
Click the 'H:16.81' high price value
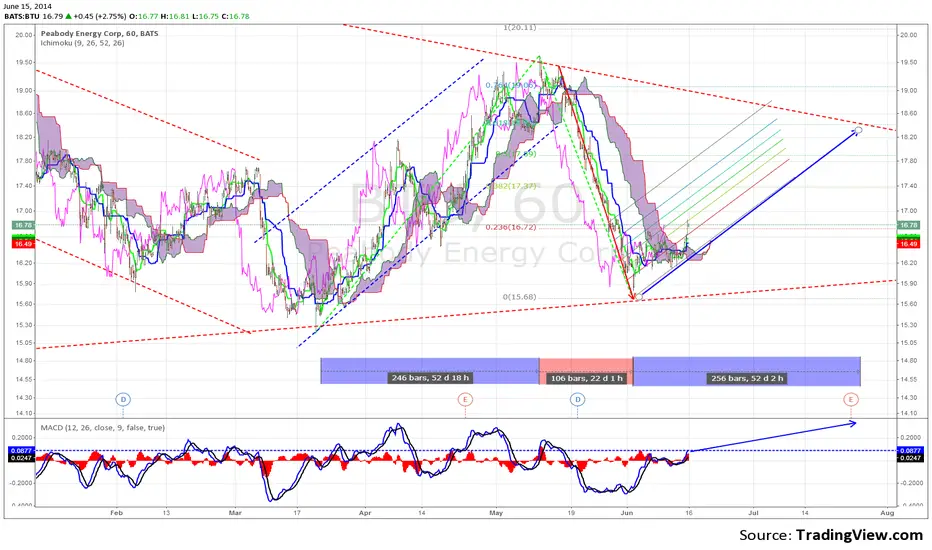(176, 16)
